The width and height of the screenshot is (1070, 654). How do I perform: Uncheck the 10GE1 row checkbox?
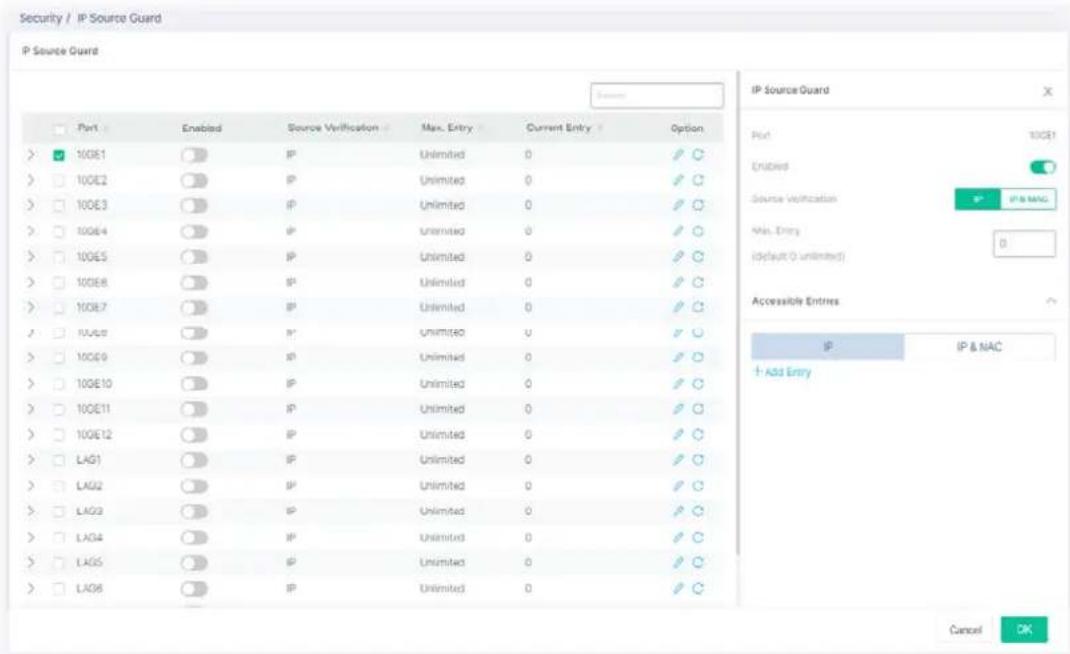point(59,156)
